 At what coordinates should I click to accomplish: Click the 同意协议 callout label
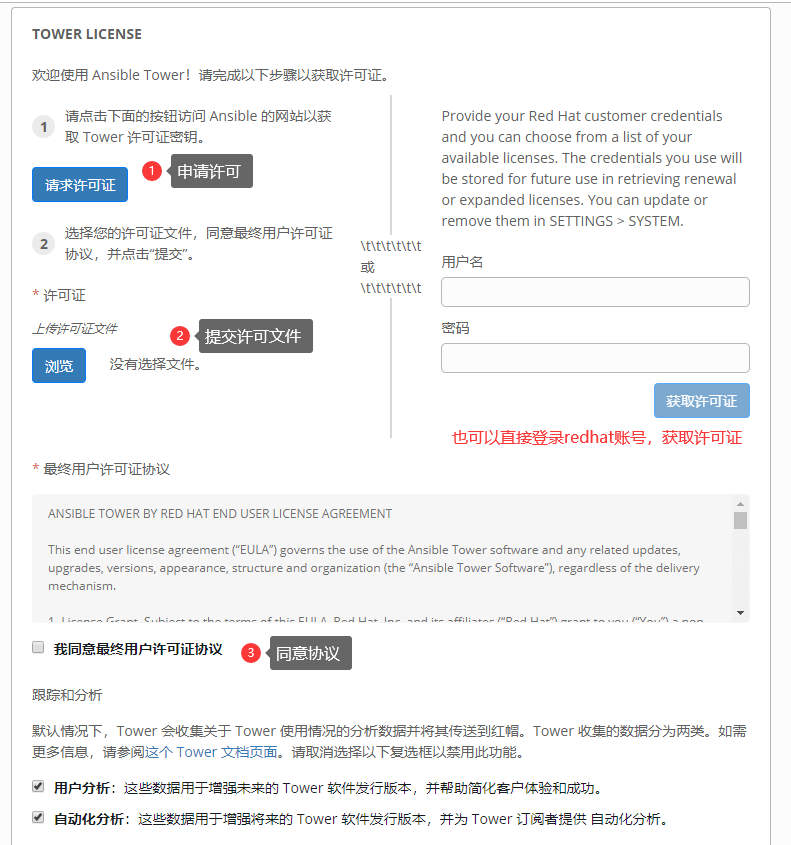point(310,653)
